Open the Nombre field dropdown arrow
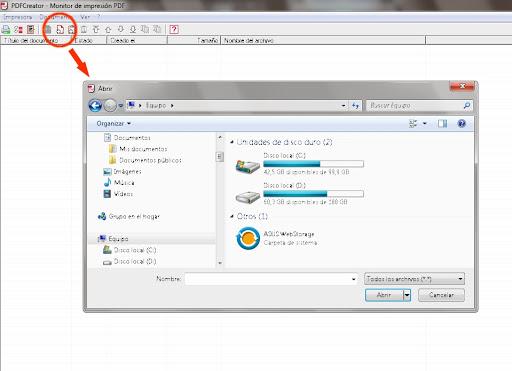512x371 pixels. click(353, 279)
